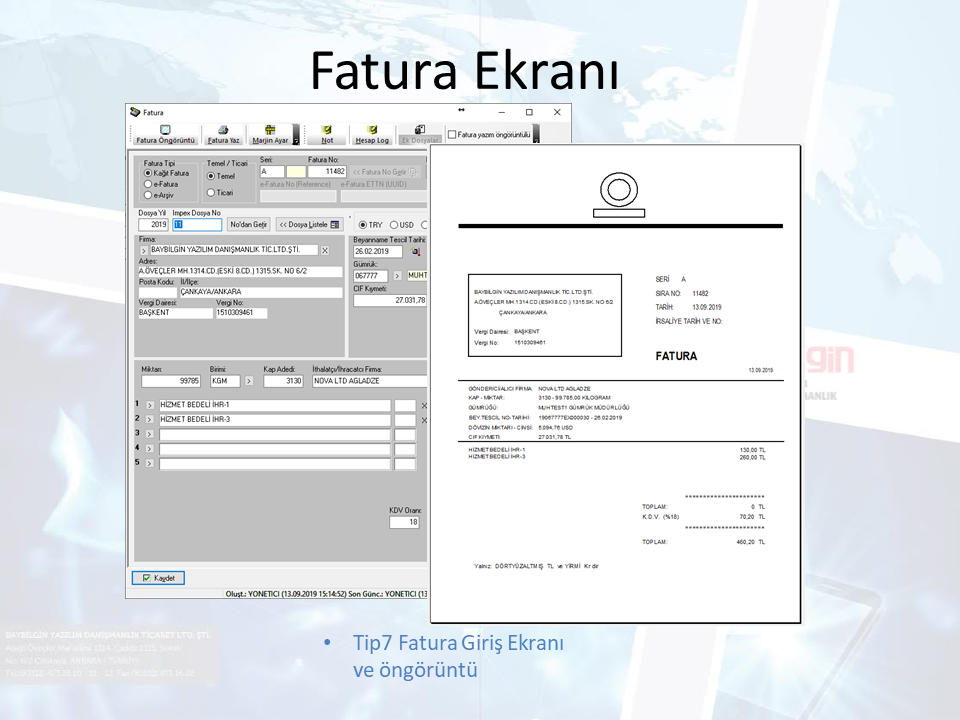This screenshot has width=960, height=720.
Task: Expand Gümrük lookup arrow next to 067777
Action: pos(396,276)
